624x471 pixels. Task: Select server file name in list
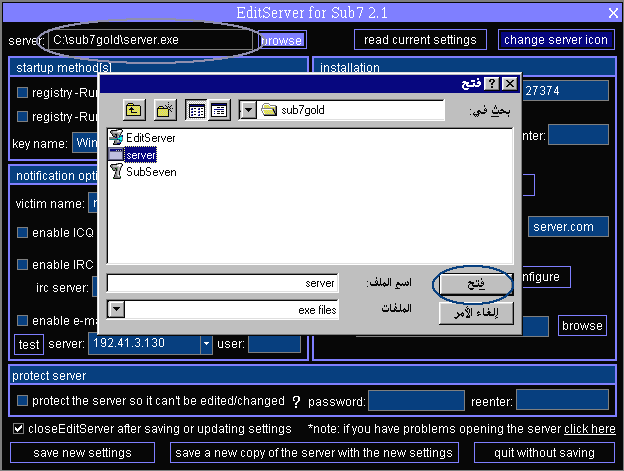point(141,155)
